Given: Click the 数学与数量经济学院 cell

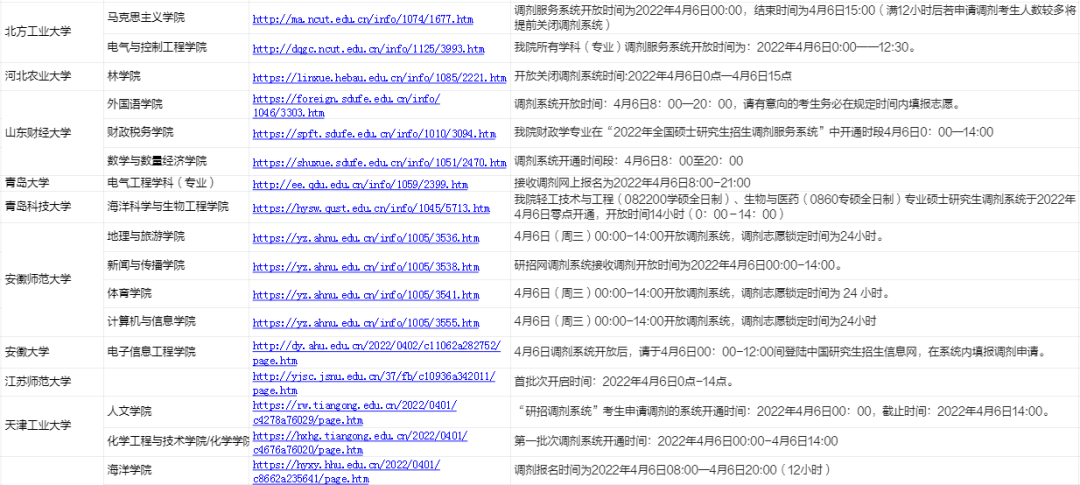Looking at the screenshot, I should pyautogui.click(x=176, y=161).
